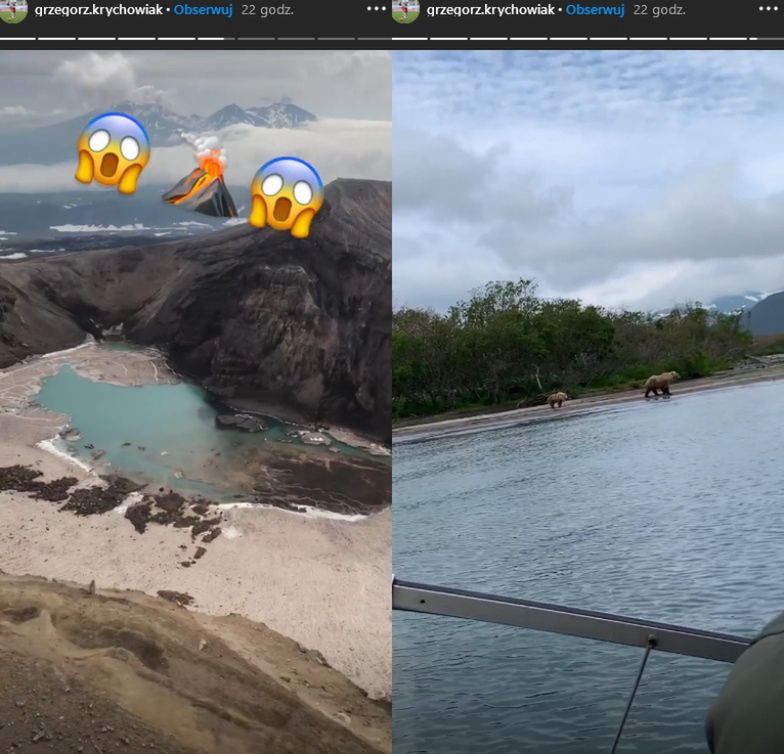Open profile avatar on the bears story header

click(x=406, y=11)
